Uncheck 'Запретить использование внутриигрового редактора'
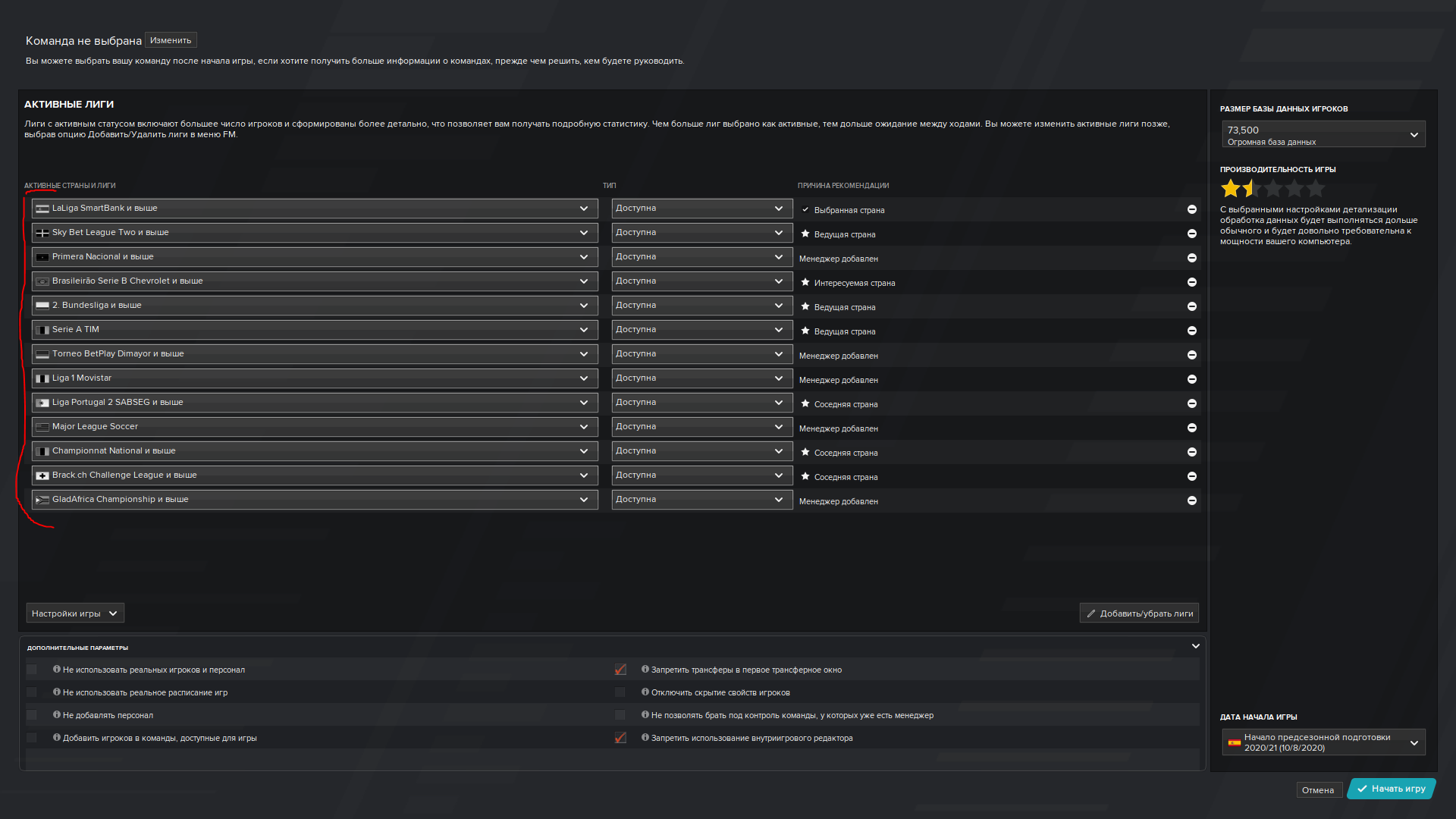1456x819 pixels. (x=620, y=738)
